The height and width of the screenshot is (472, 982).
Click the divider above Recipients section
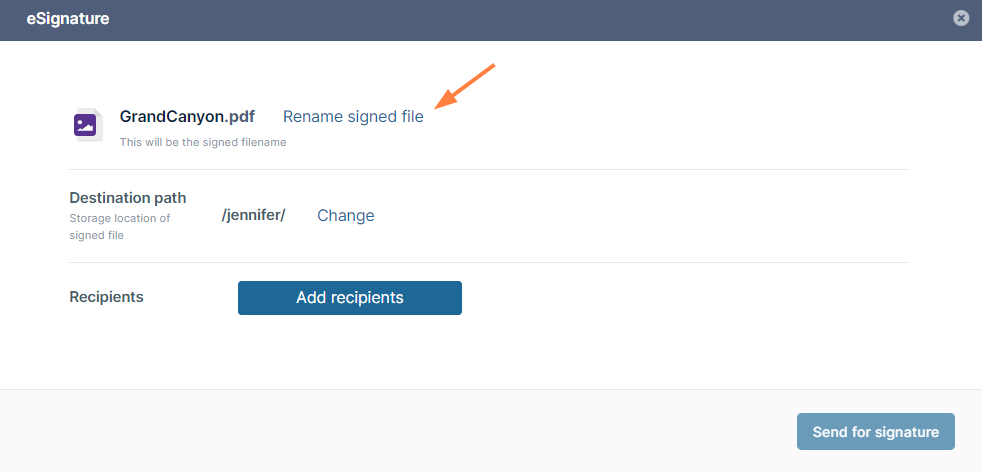pyautogui.click(x=488, y=262)
